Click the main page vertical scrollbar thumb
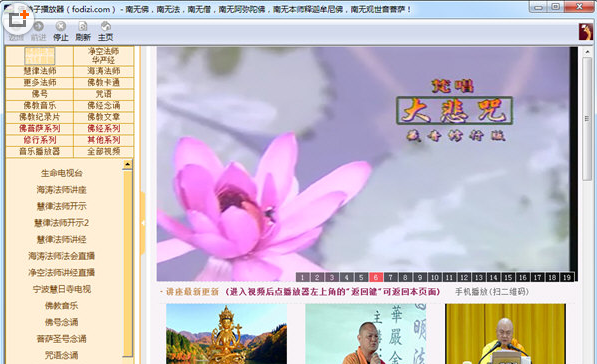597x364 pixels. pos(587,119)
